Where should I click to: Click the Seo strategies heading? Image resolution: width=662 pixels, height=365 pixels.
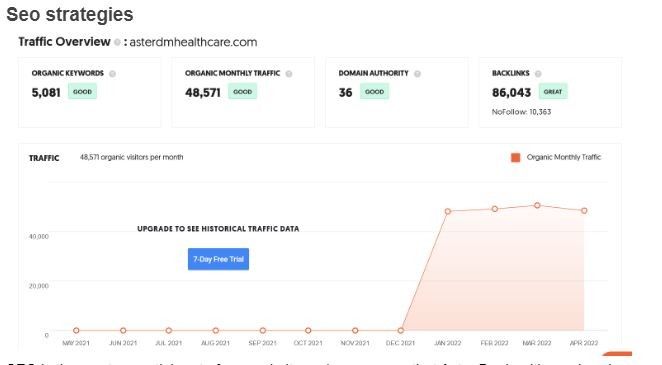(70, 14)
